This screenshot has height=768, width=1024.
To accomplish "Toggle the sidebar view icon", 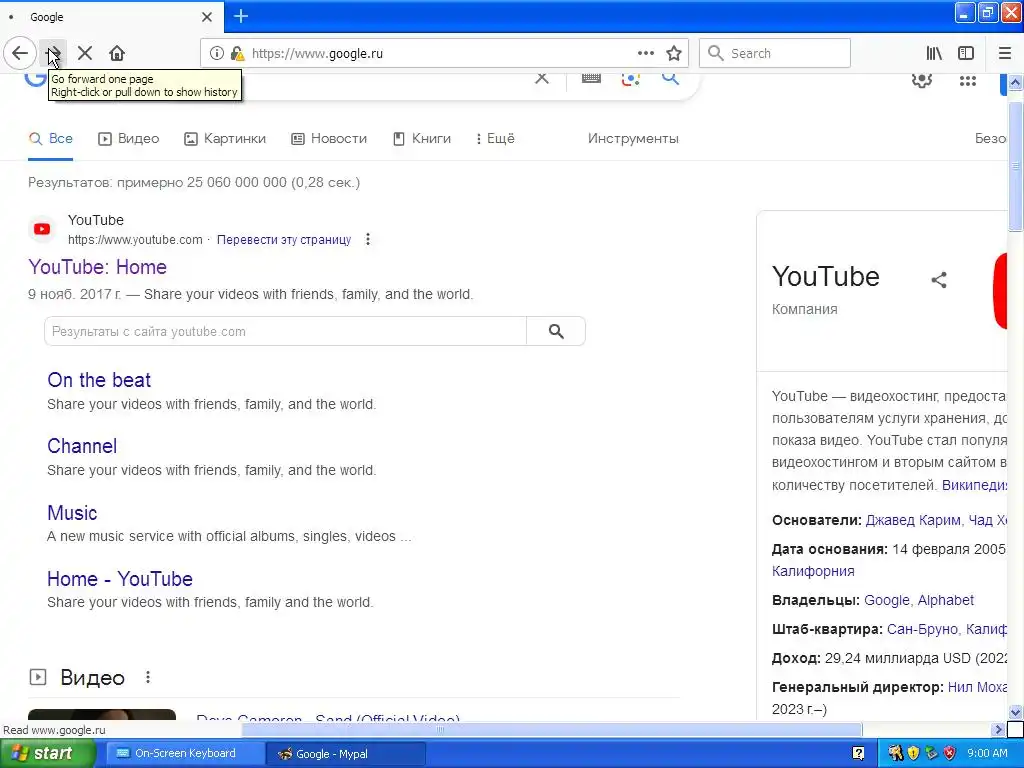I will 966,54.
